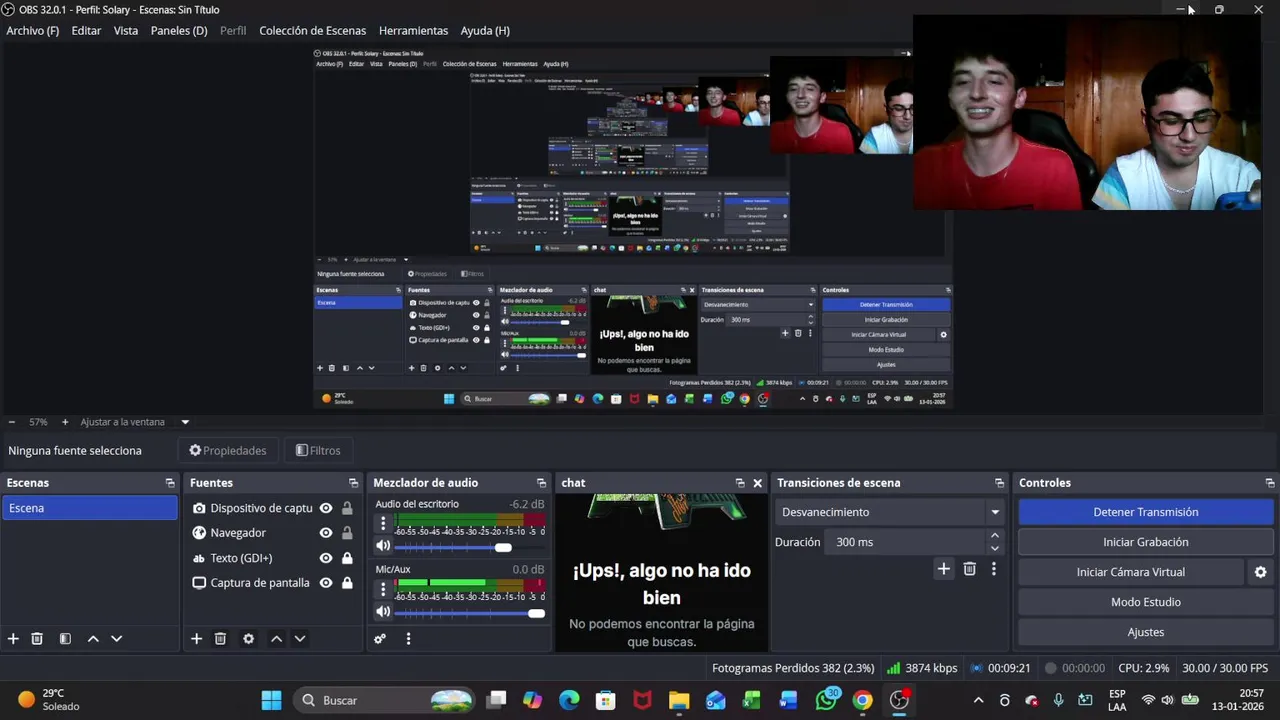Close the chat dock panel
The height and width of the screenshot is (720, 1280).
[757, 483]
